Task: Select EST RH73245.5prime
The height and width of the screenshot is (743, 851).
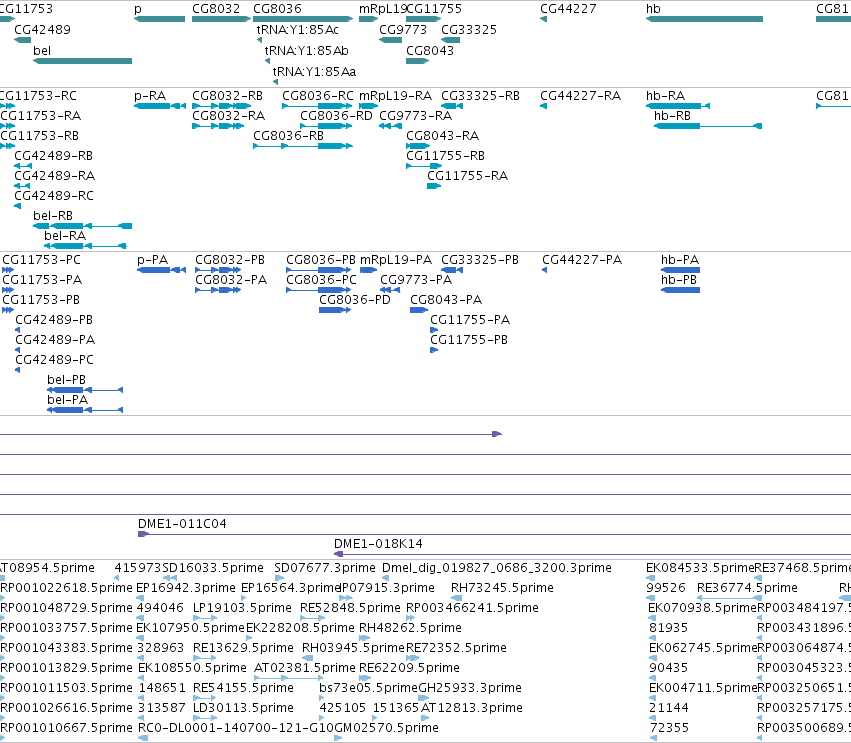Action: pyautogui.click(x=503, y=588)
